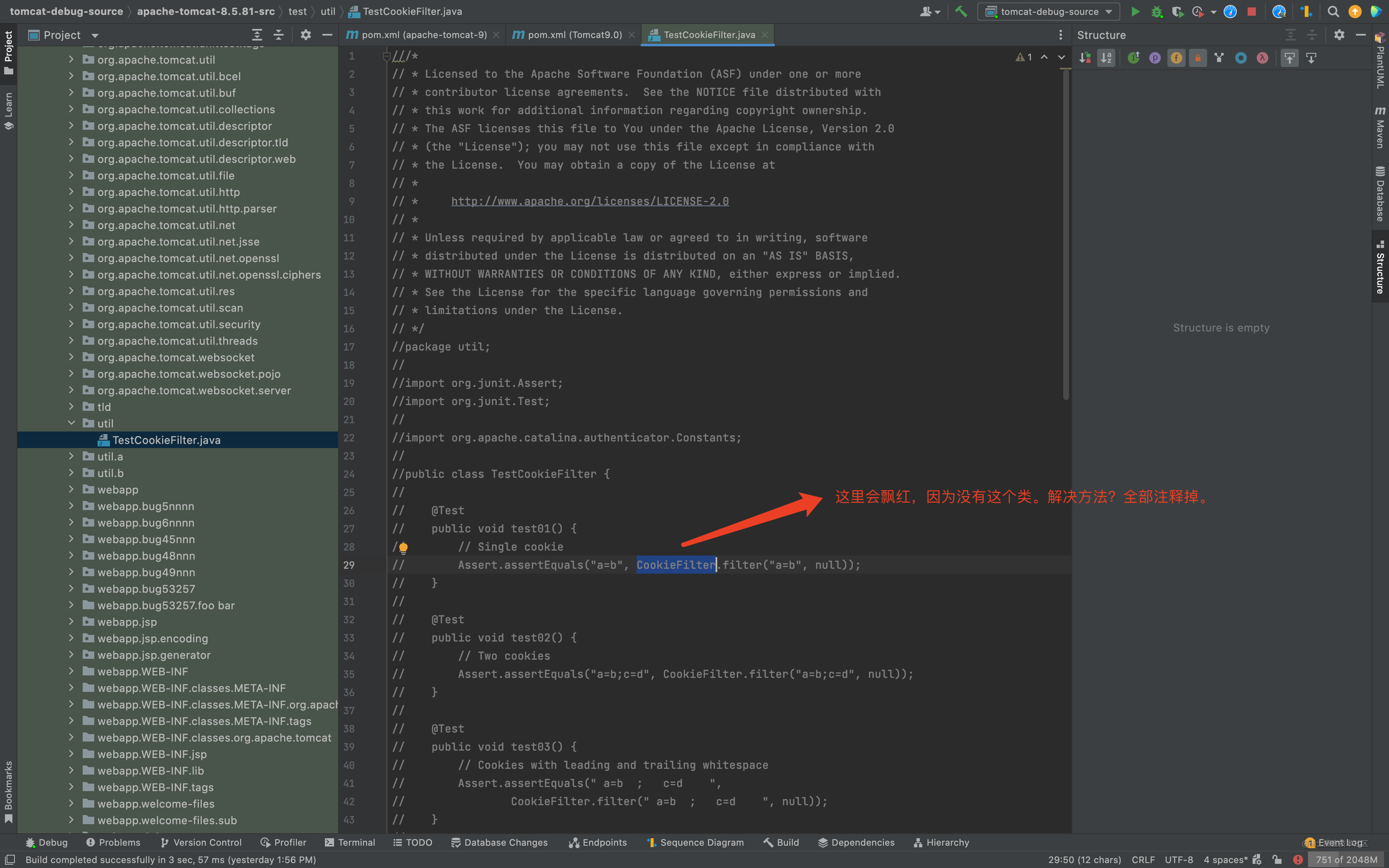Open Structure panel settings gear
The height and width of the screenshot is (868, 1389).
click(1339, 35)
